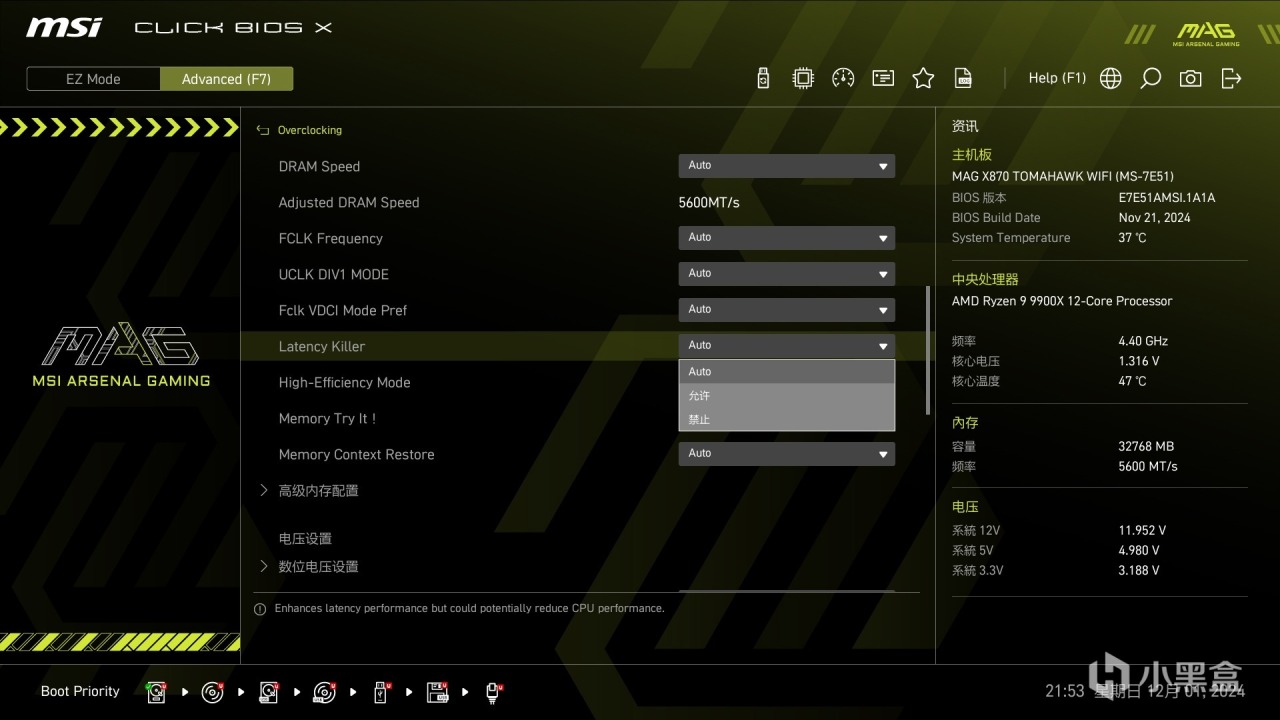Click the AMD Ryzen 9 9900X processor name

pyautogui.click(x=1062, y=301)
